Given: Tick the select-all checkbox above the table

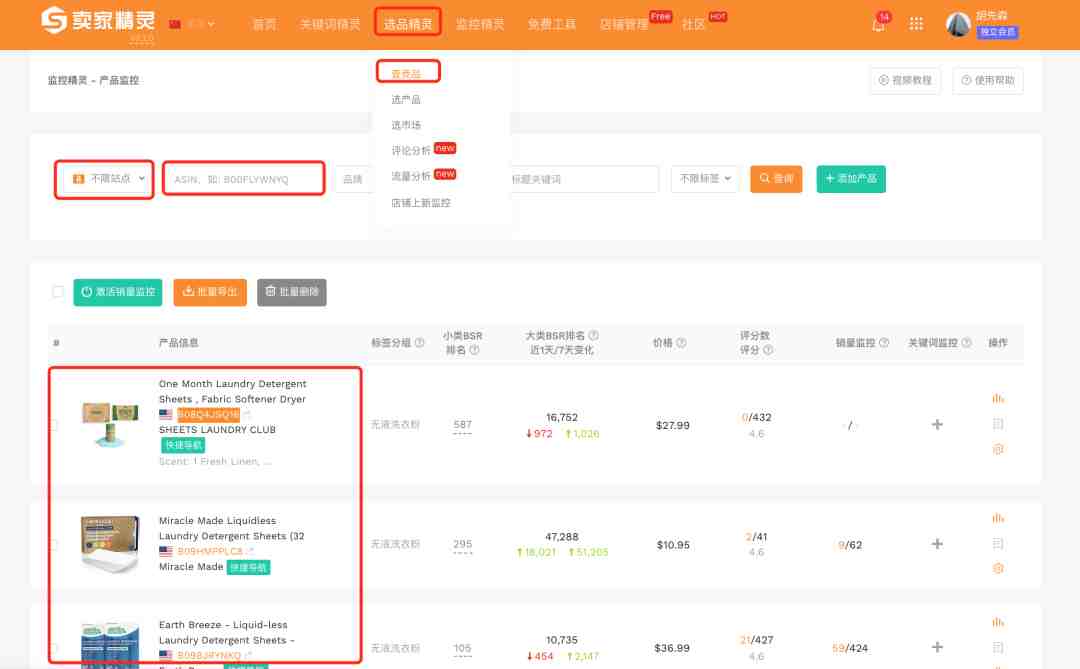Looking at the screenshot, I should [58, 291].
